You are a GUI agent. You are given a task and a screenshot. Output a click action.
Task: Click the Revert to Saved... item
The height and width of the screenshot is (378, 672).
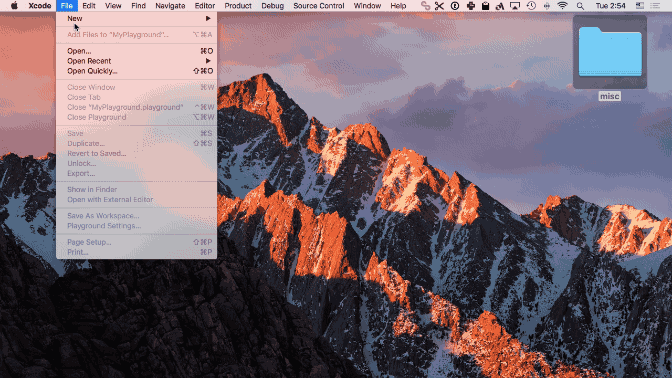click(x=136, y=153)
